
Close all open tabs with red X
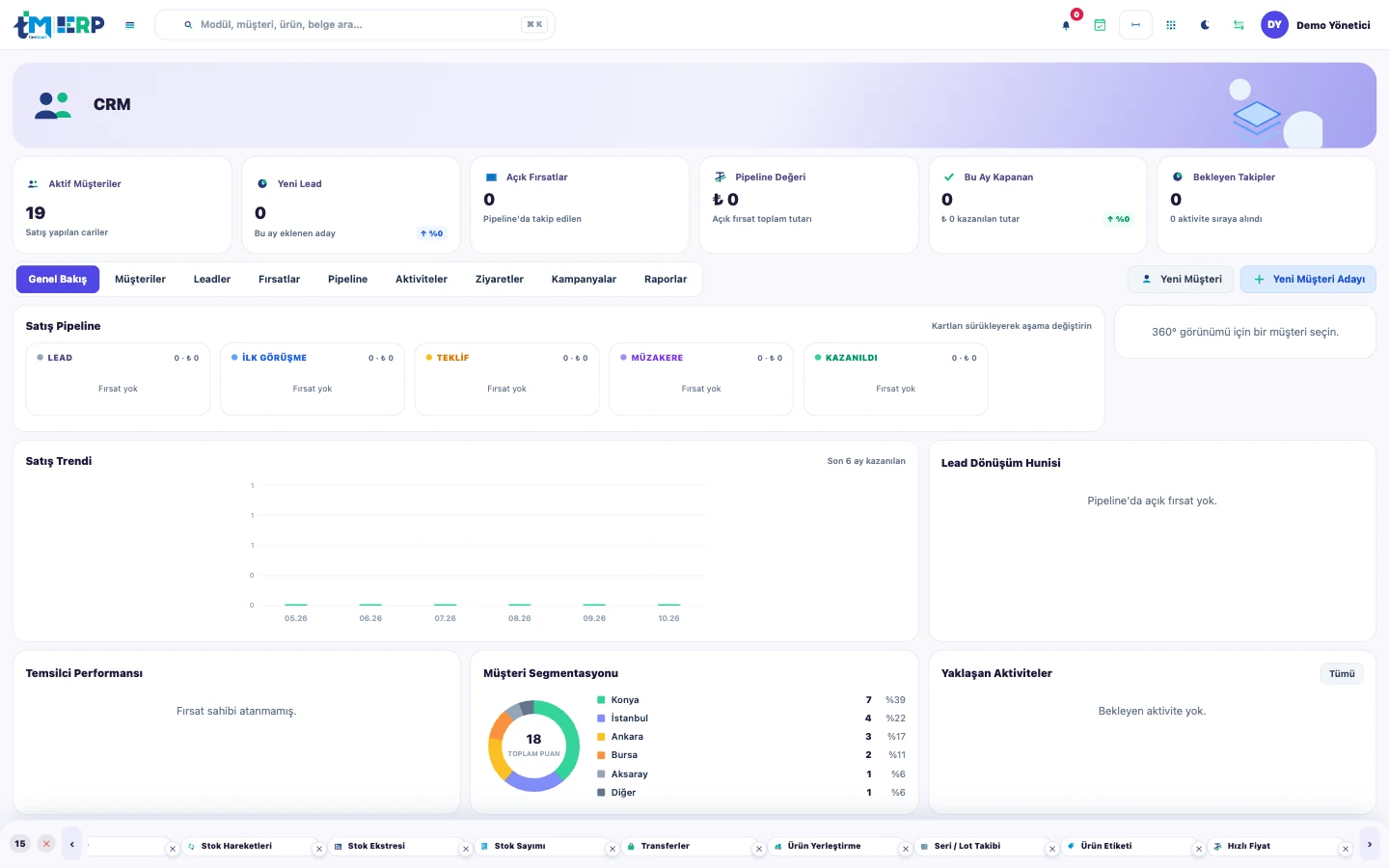(x=46, y=844)
